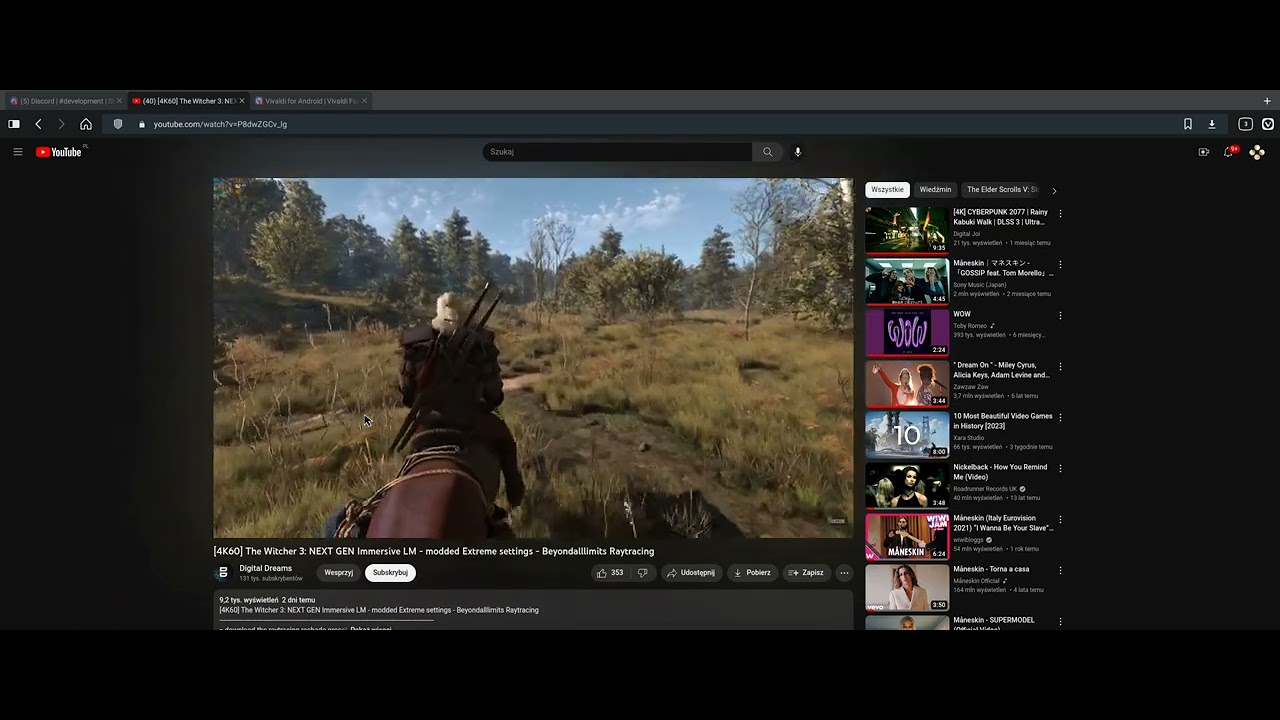The image size is (1280, 720).
Task: Click the Pobierz download button
Action: click(752, 573)
